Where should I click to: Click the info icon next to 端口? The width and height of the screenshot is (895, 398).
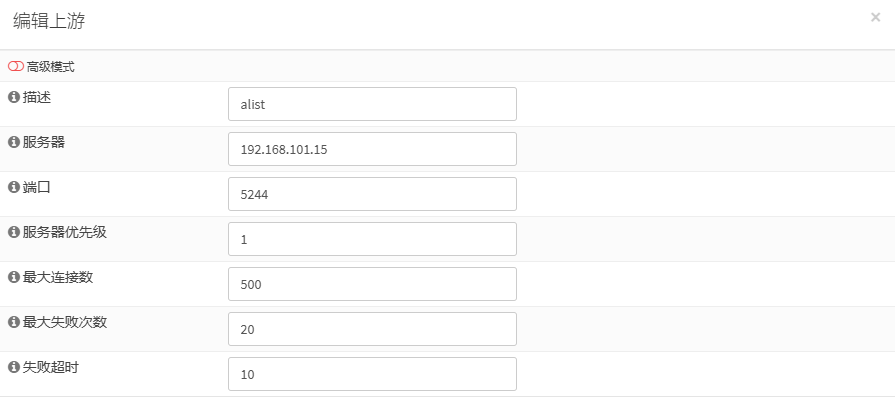point(14,187)
